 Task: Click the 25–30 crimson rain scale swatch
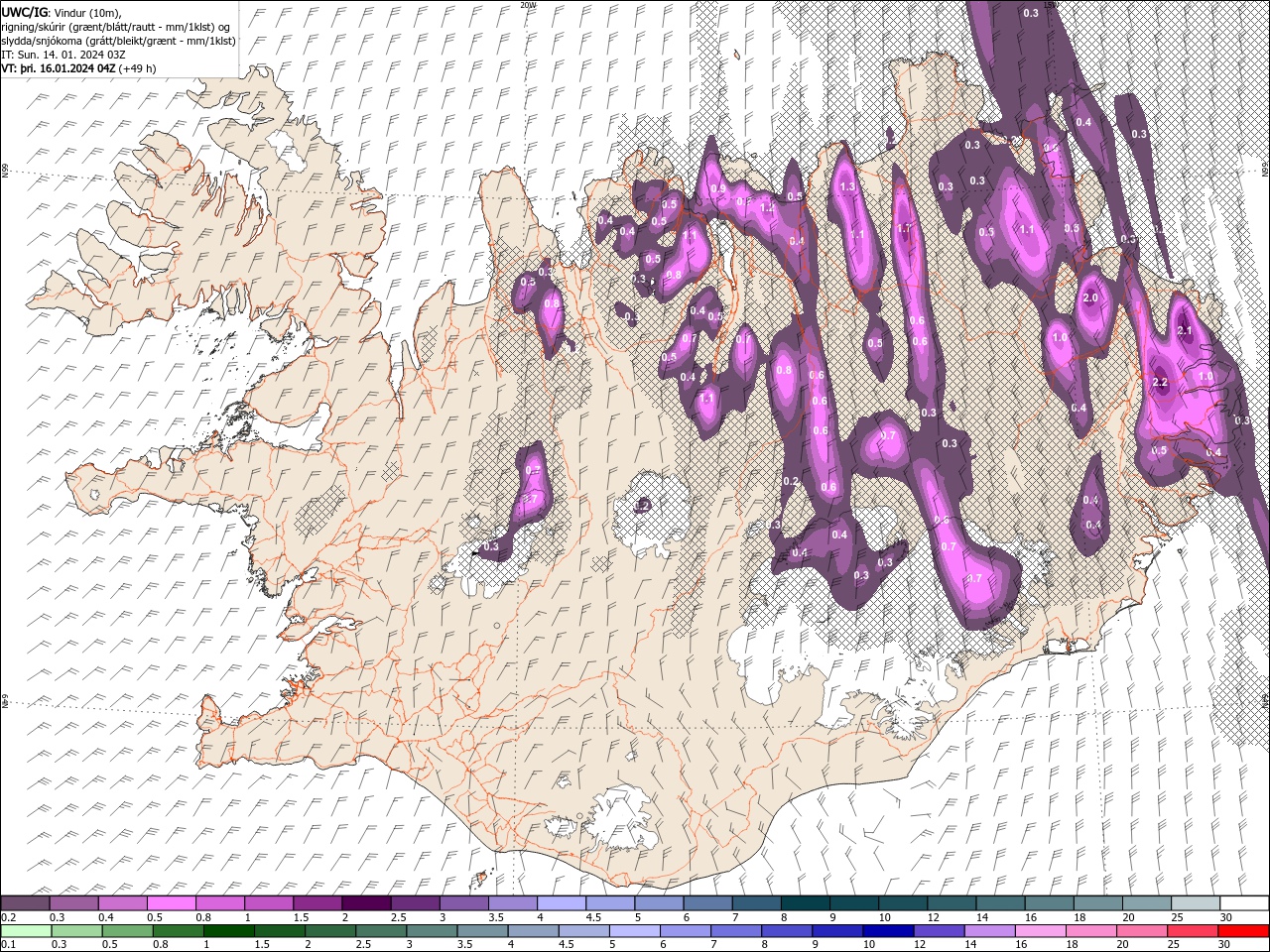[x=1194, y=931]
